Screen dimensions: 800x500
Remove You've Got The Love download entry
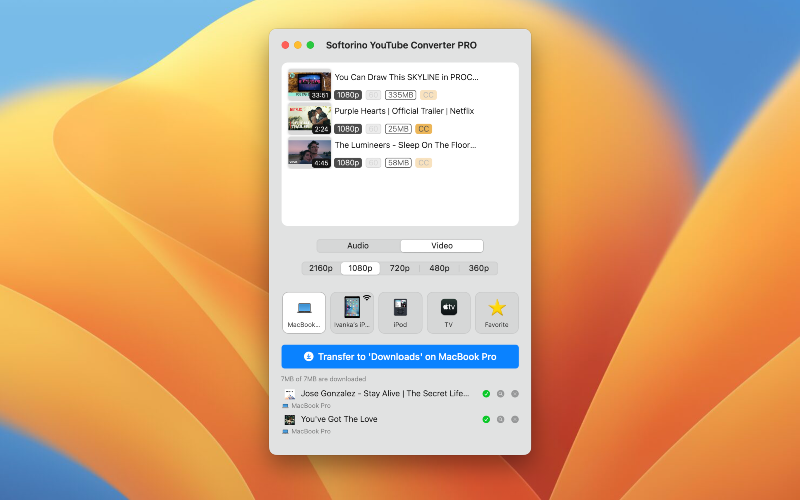tap(515, 419)
